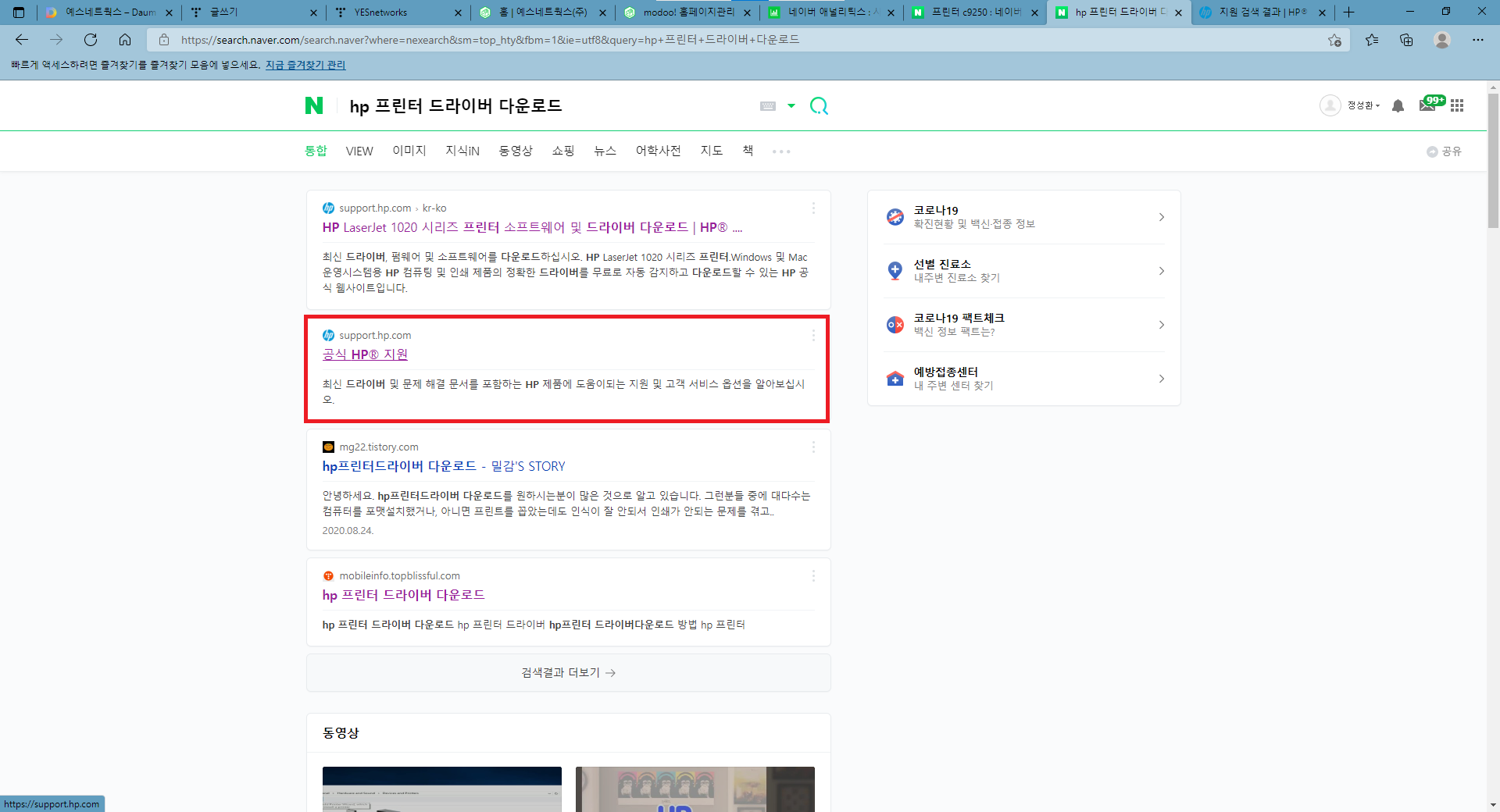1500x812 pixels.
Task: Expand more search categories ellipsis
Action: coord(781,151)
